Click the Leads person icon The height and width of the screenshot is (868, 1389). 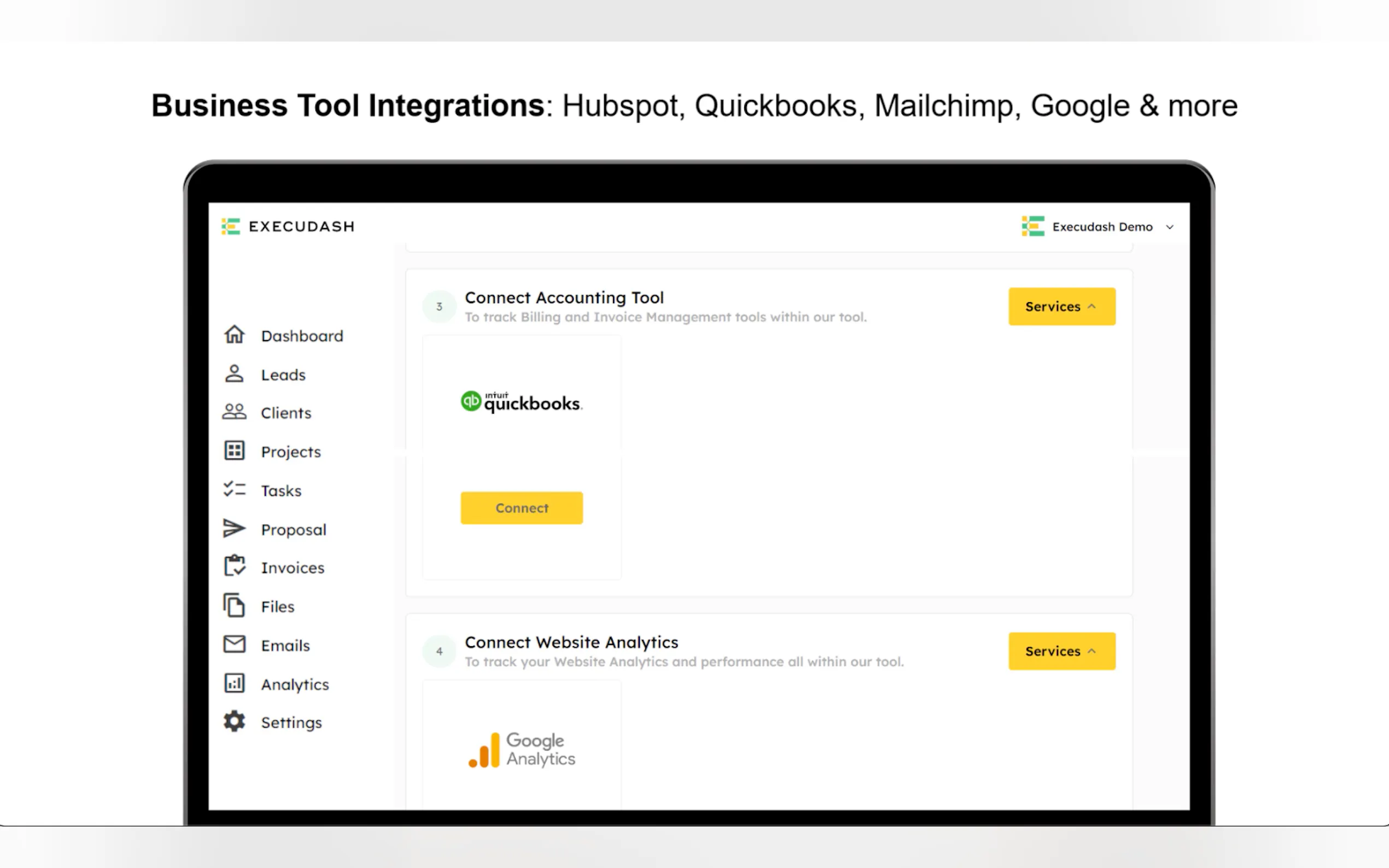[234, 374]
